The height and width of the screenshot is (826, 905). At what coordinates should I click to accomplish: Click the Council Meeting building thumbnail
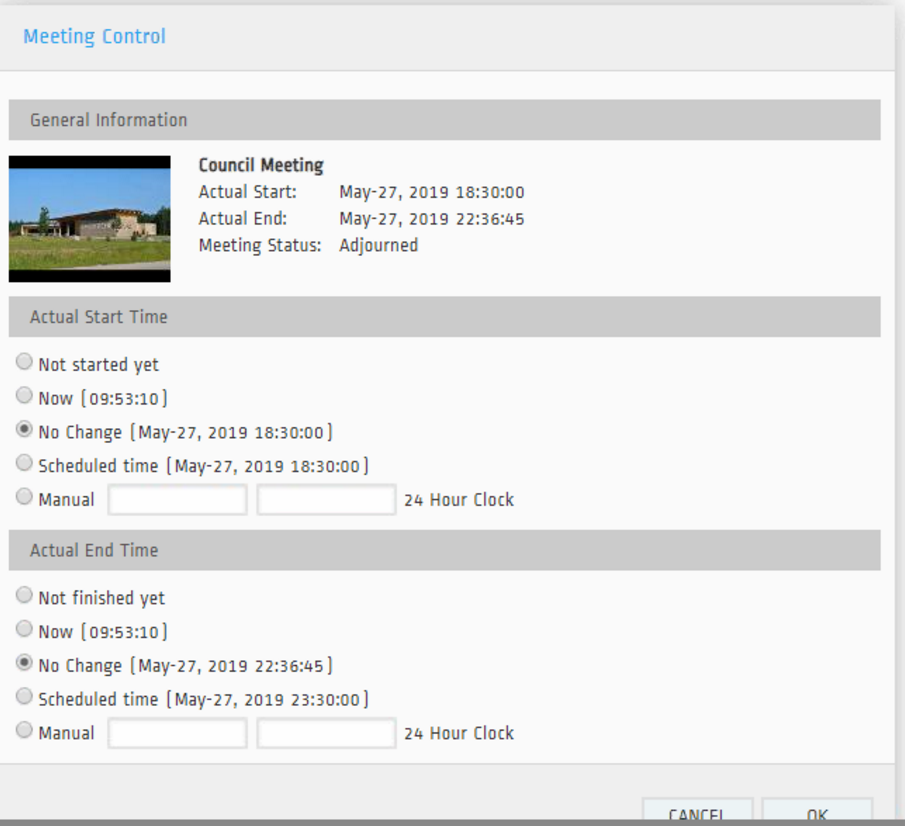pyautogui.click(x=89, y=219)
